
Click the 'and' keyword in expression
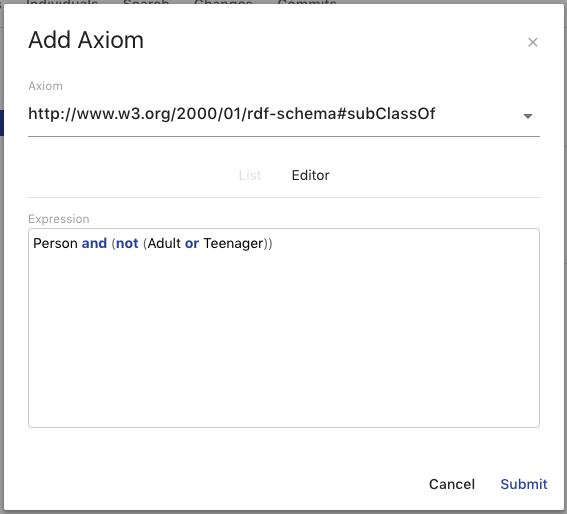point(94,243)
